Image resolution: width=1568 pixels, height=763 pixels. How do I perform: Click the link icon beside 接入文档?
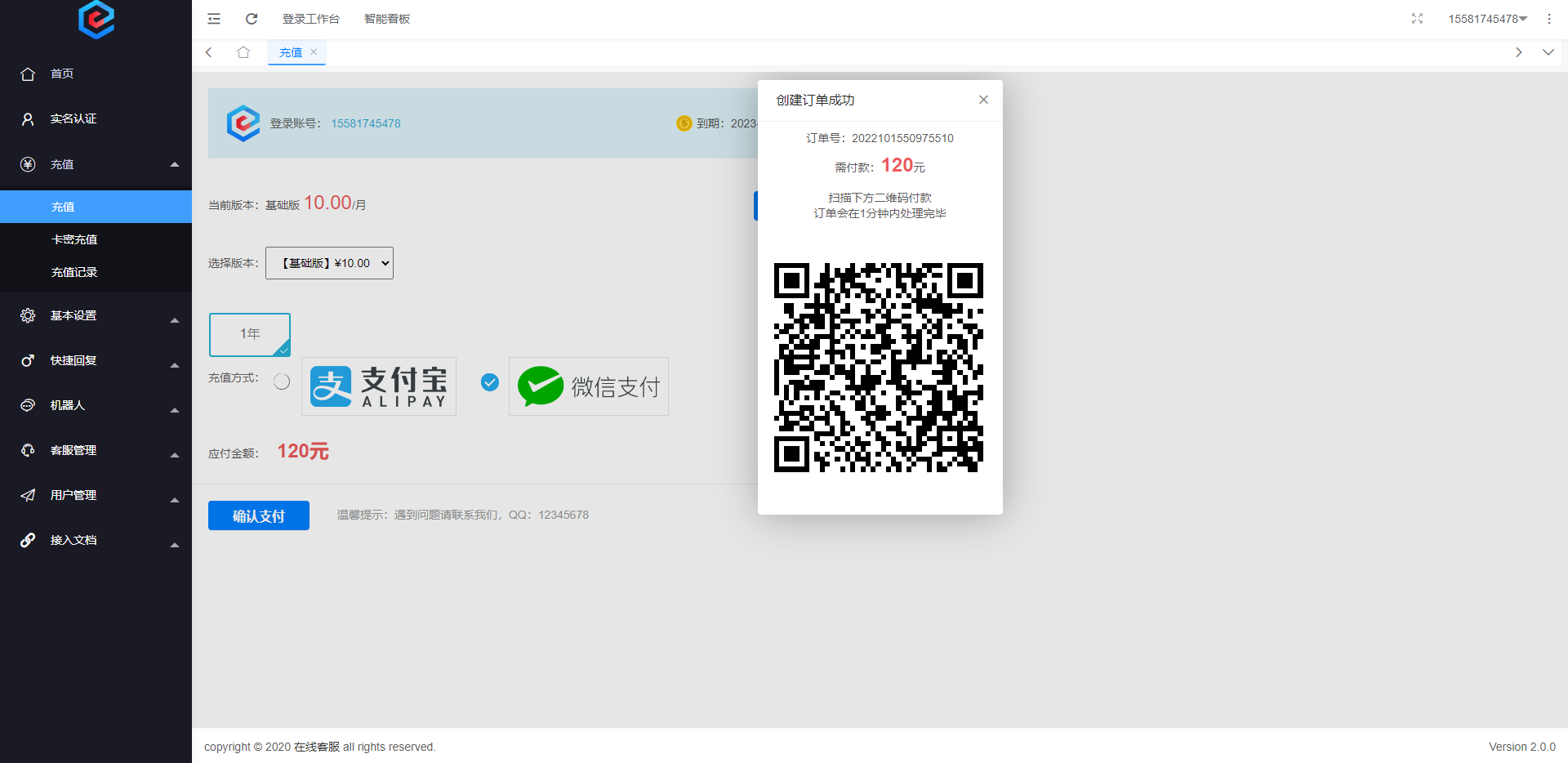click(28, 540)
